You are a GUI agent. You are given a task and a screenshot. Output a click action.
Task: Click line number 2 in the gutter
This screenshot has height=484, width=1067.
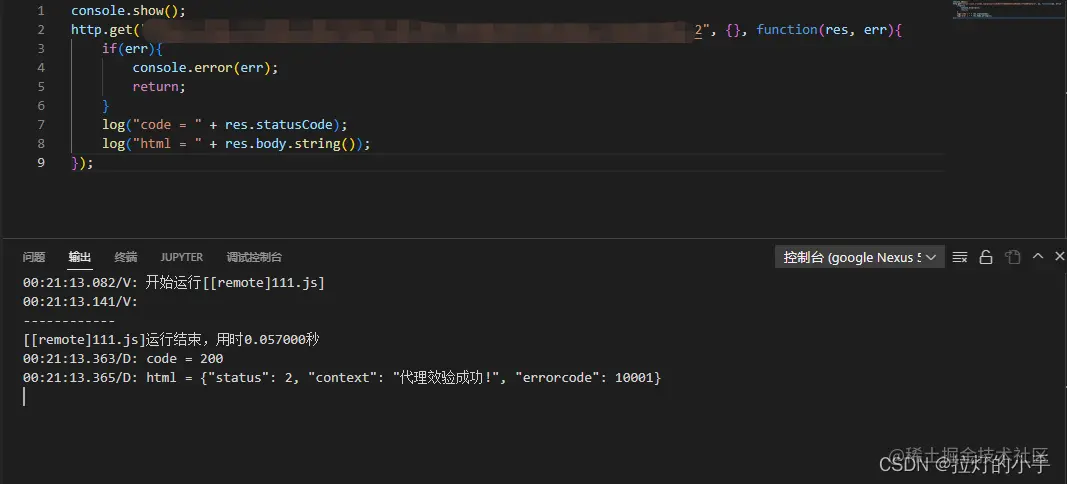pyautogui.click(x=42, y=30)
